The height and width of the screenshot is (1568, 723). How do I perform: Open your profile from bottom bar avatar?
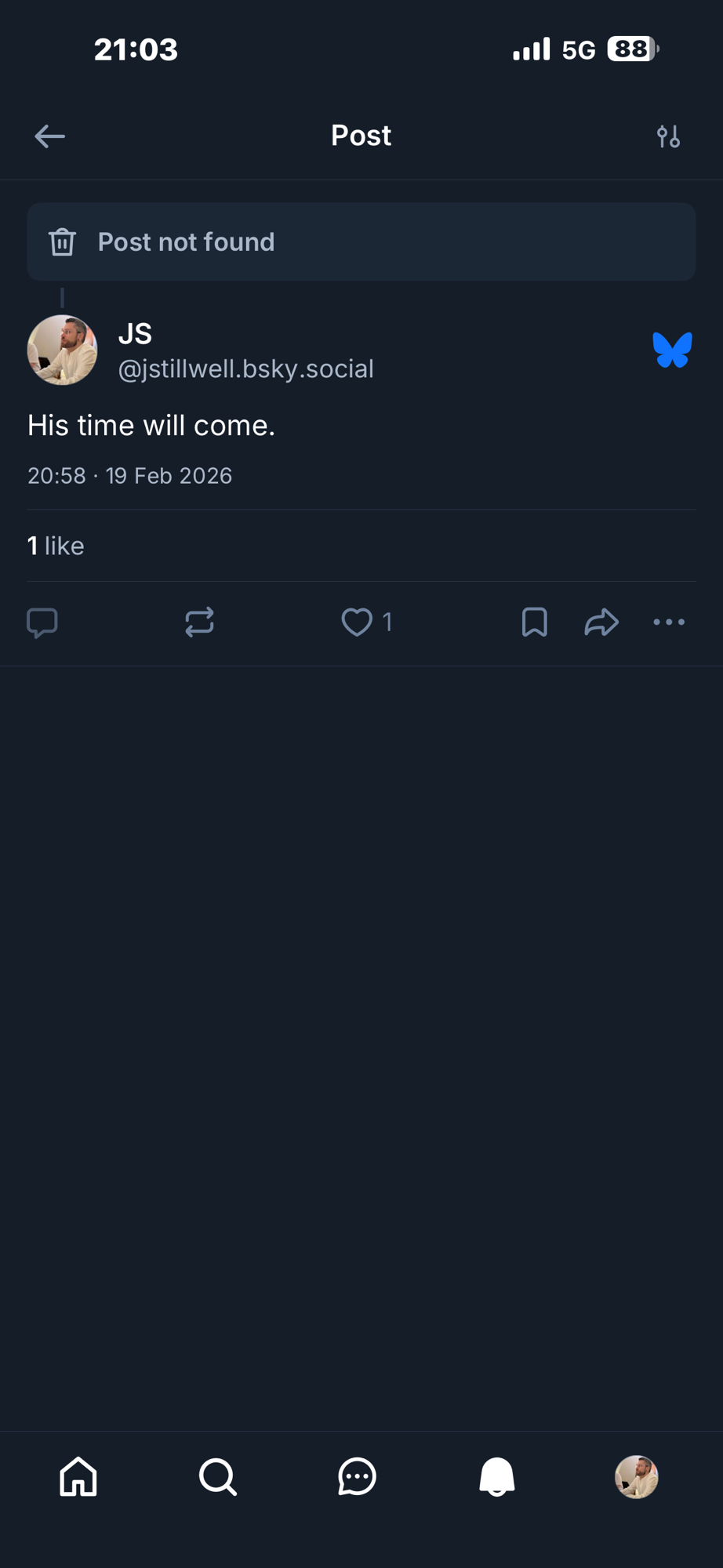[x=636, y=1477]
